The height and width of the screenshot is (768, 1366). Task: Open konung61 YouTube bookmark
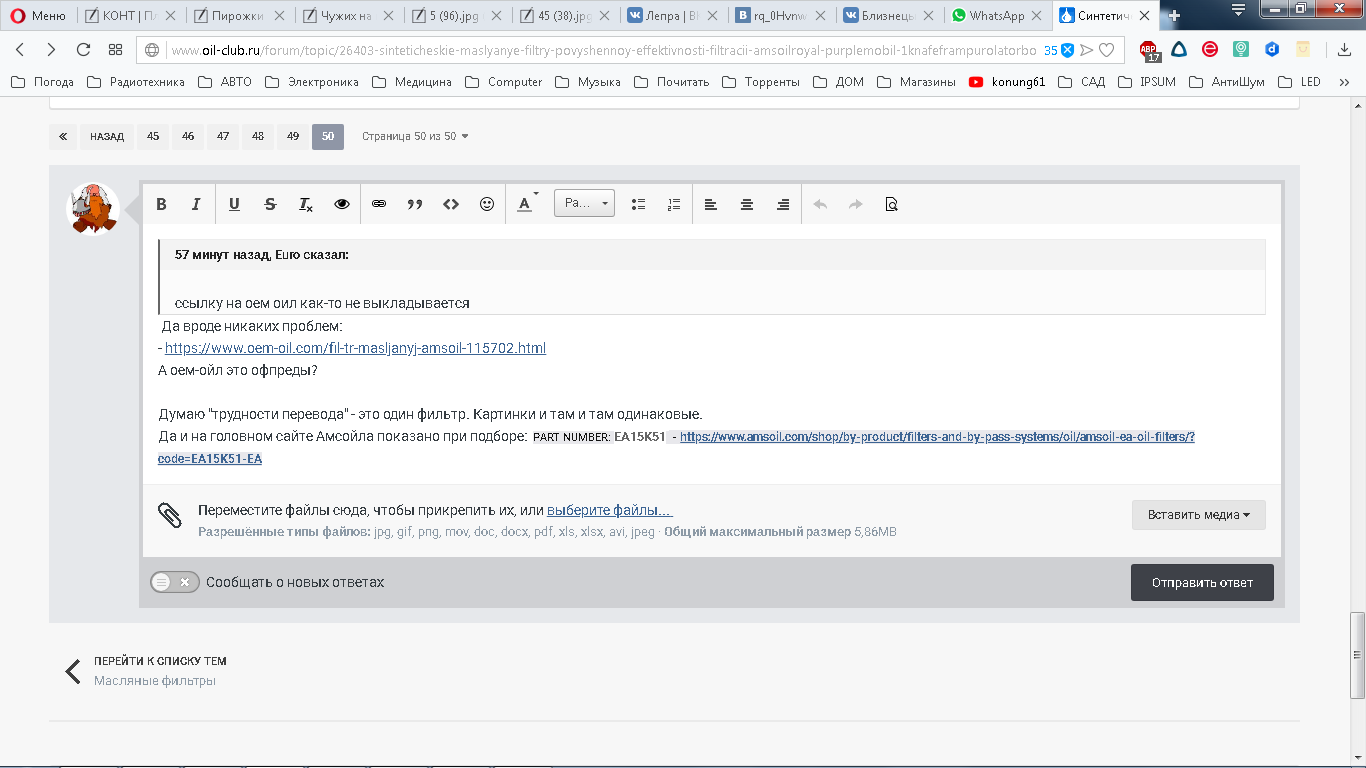coord(1007,82)
